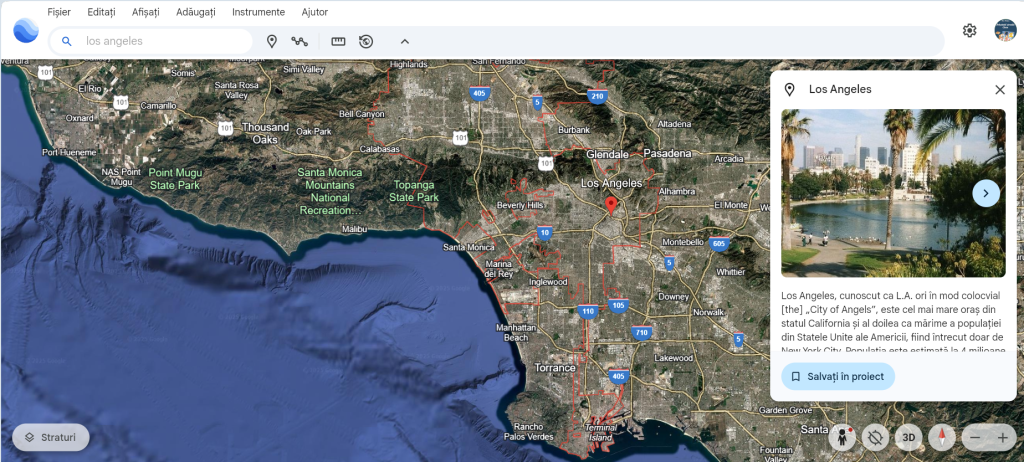Open the Straturi layers panel
This screenshot has height=462, width=1024.
click(x=51, y=437)
